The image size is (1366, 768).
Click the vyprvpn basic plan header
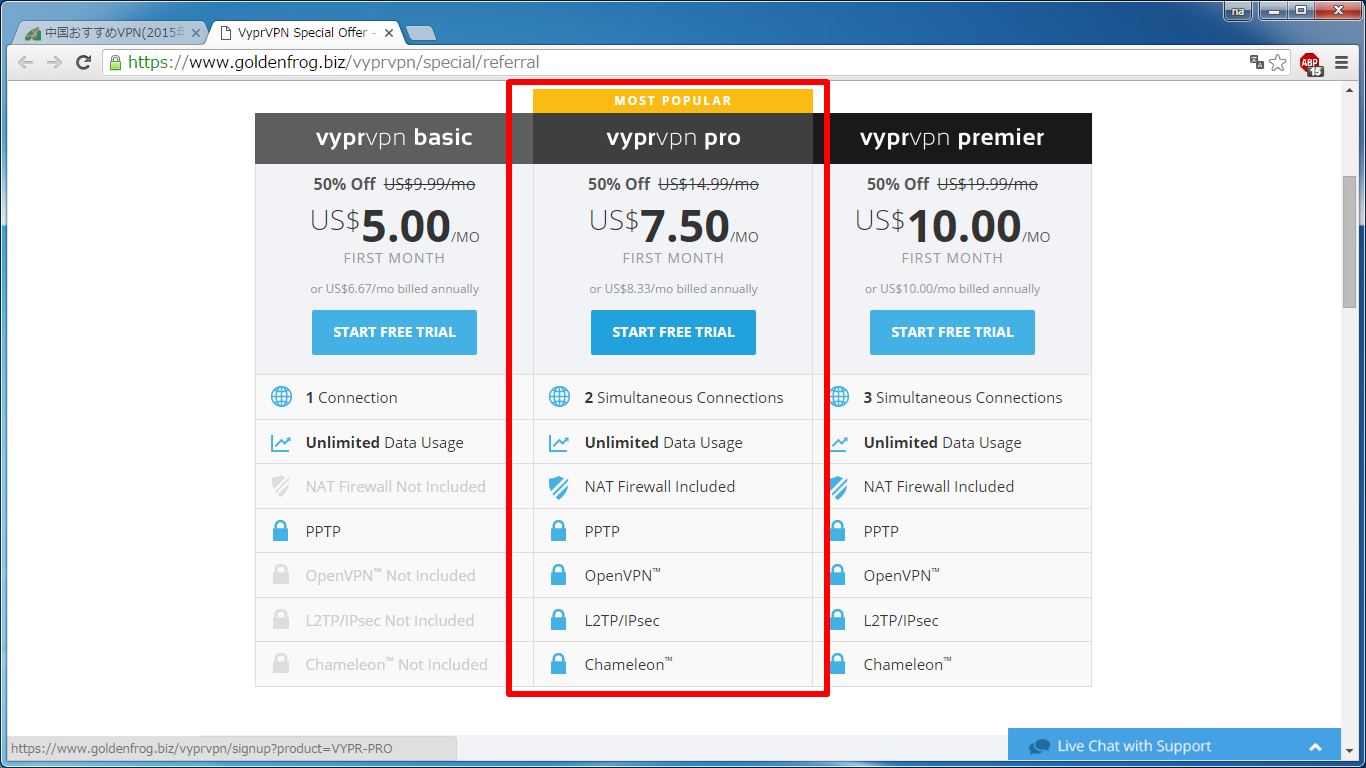click(394, 138)
